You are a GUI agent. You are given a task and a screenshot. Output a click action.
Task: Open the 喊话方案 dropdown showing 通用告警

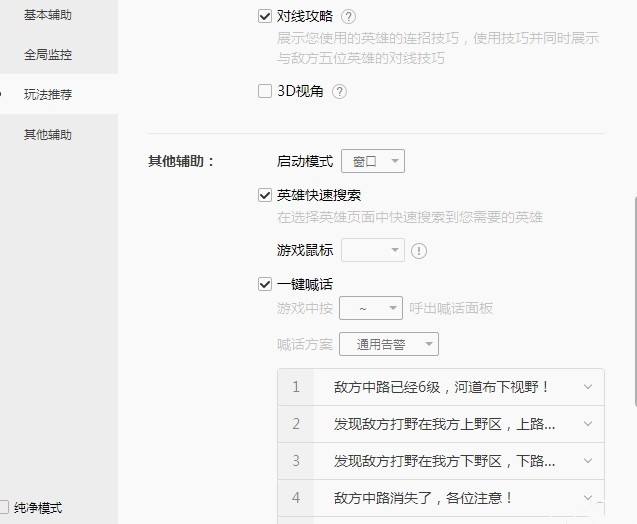pos(389,344)
